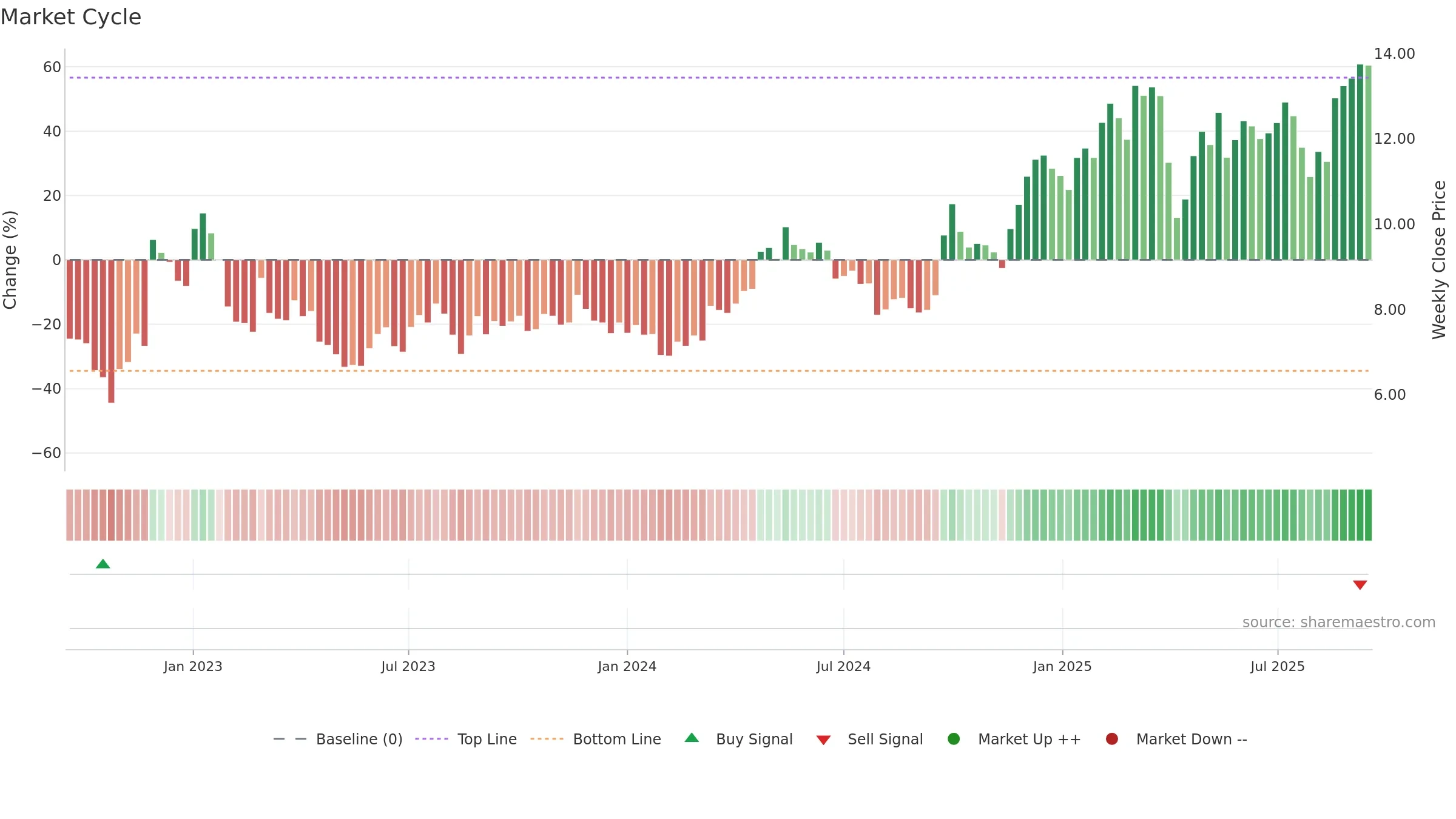Click the purple dotted line legend swatch
Screen dimensions: 1456x819
(x=431, y=739)
